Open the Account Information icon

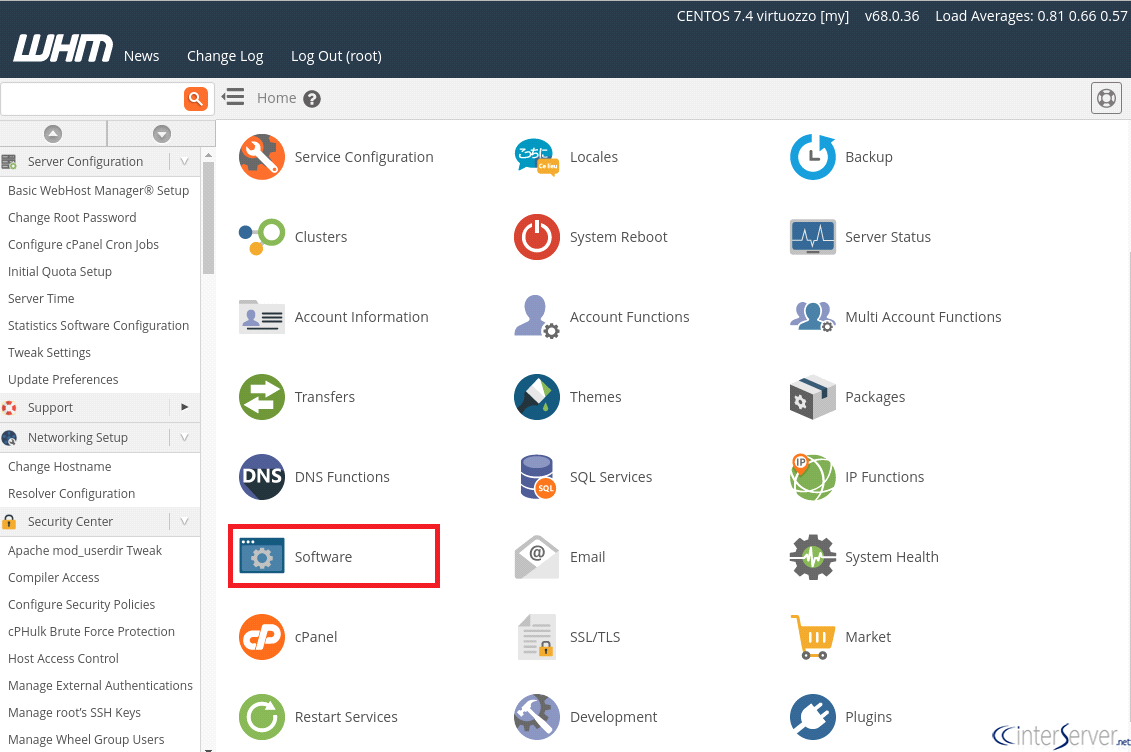click(x=262, y=317)
